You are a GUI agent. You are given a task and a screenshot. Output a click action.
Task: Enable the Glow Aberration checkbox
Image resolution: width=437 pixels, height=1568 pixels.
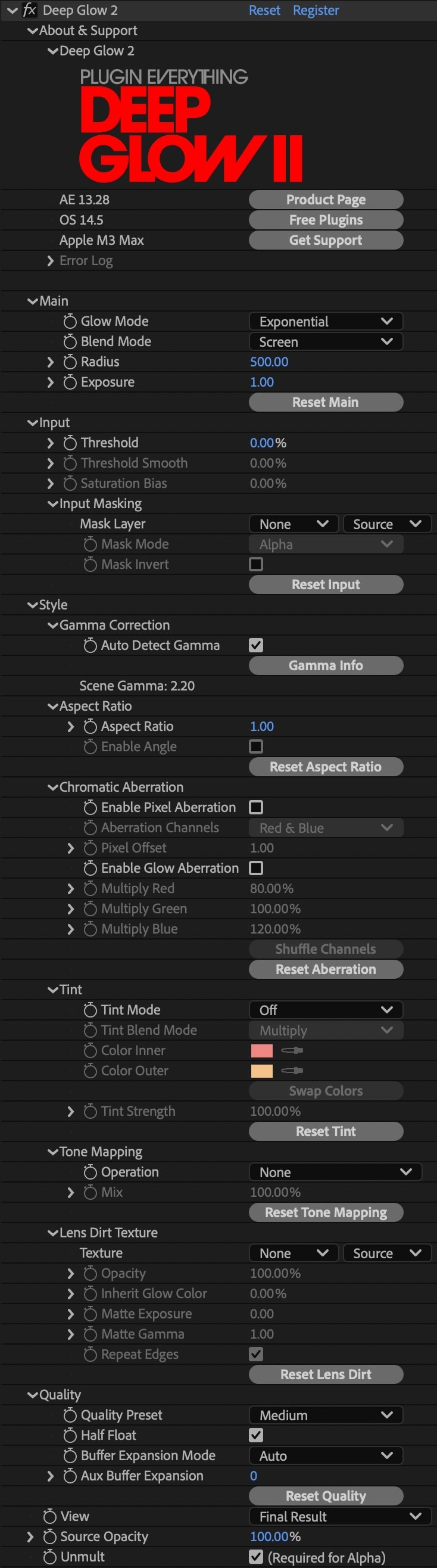point(255,868)
